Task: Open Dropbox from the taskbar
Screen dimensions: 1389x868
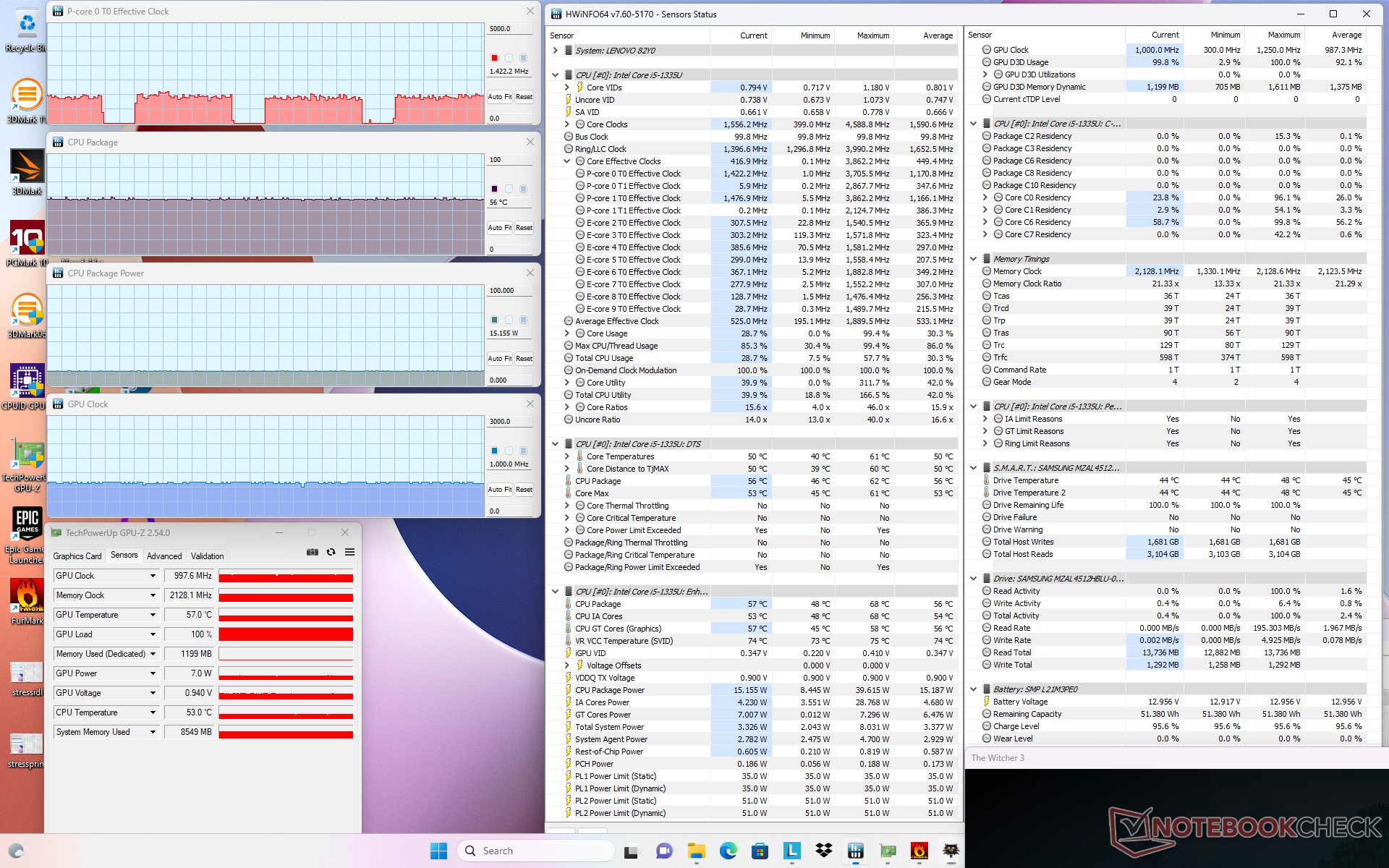Action: 823,851
